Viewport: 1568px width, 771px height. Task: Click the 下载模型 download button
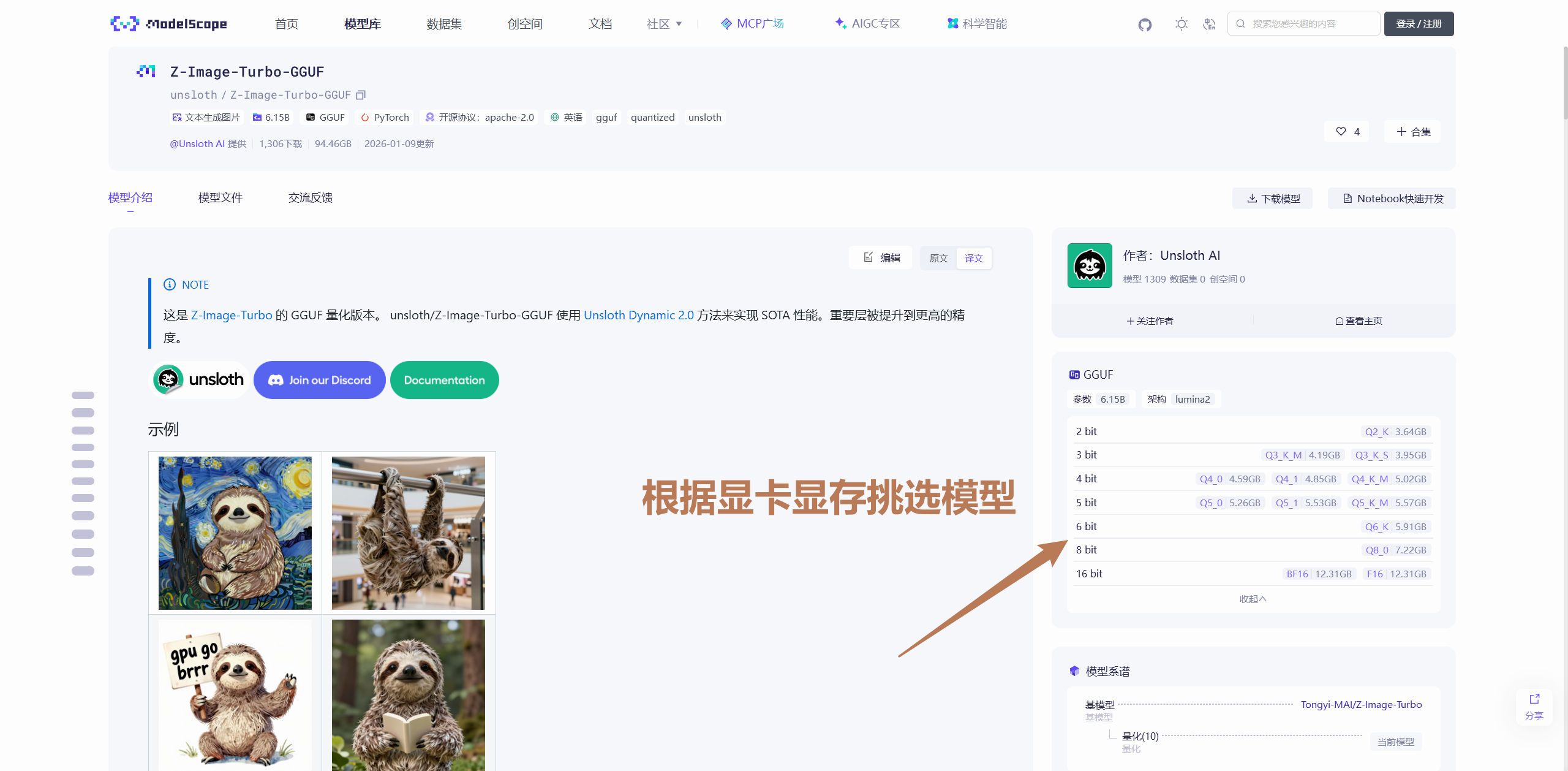coord(1273,199)
